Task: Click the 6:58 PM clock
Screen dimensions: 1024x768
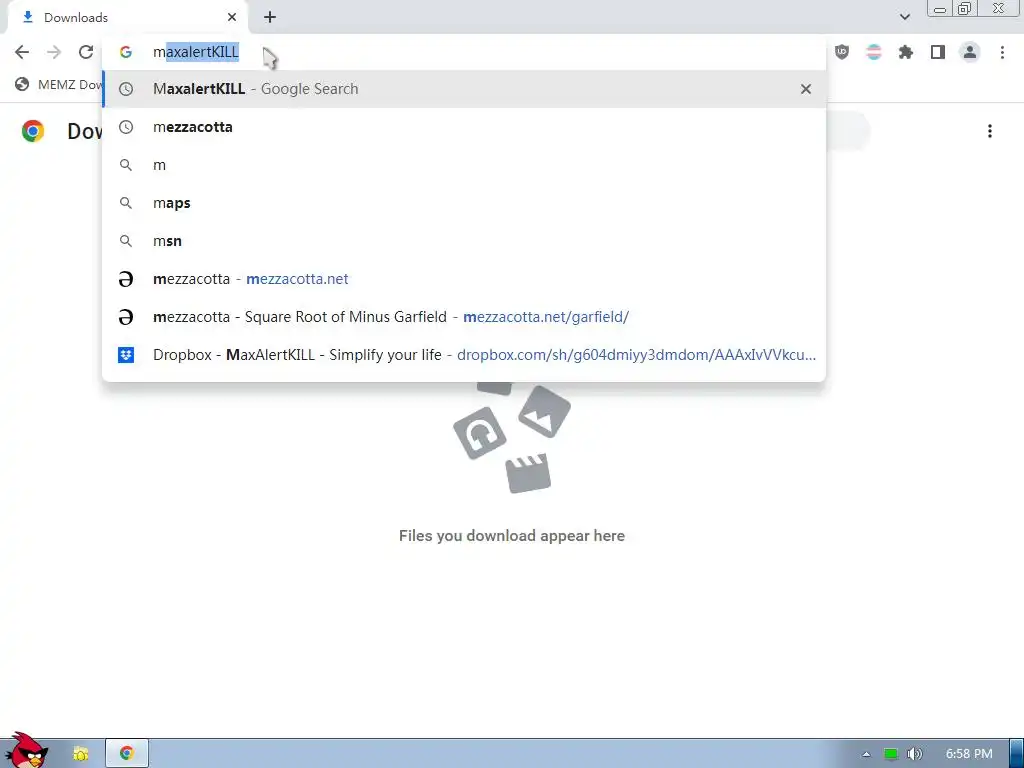Action: click(x=969, y=754)
